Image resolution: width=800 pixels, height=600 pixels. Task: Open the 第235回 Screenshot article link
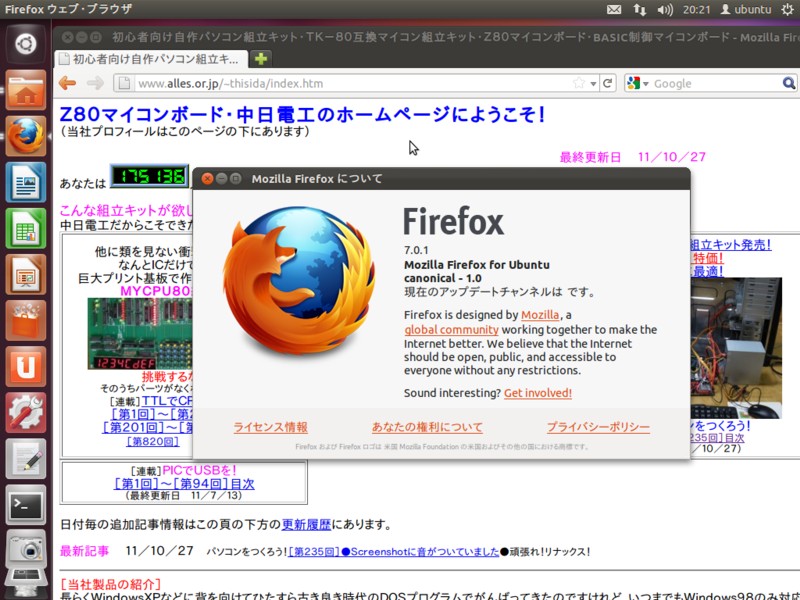click(393, 552)
